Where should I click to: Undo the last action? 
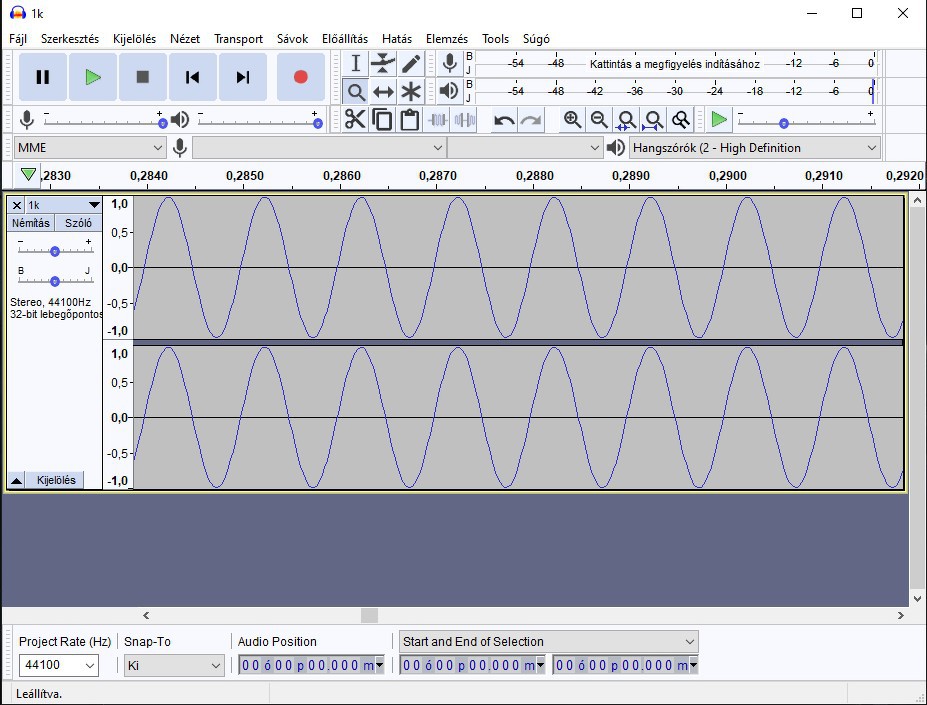[x=504, y=120]
